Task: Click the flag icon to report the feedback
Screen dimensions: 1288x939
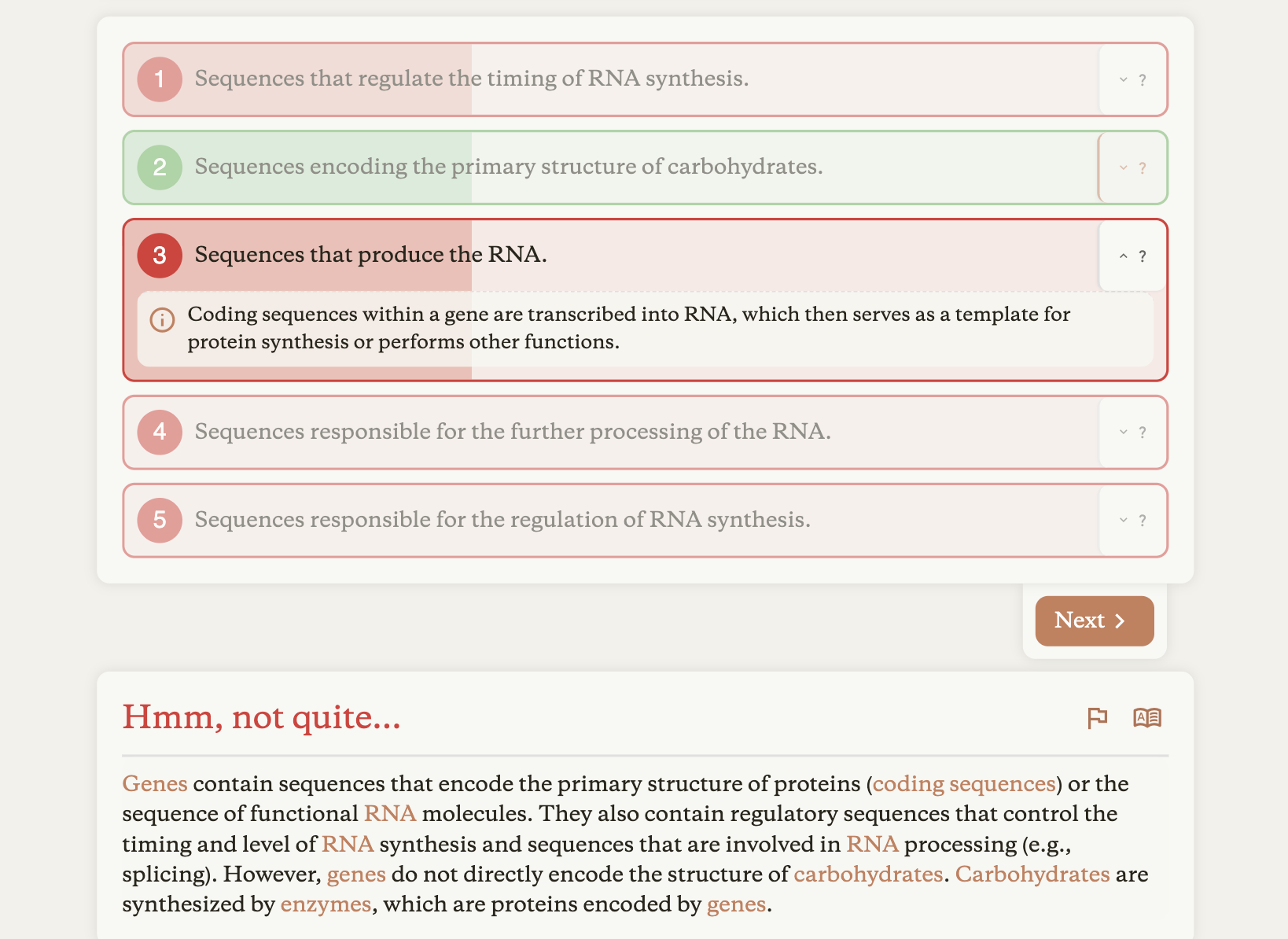Action: tap(1098, 717)
